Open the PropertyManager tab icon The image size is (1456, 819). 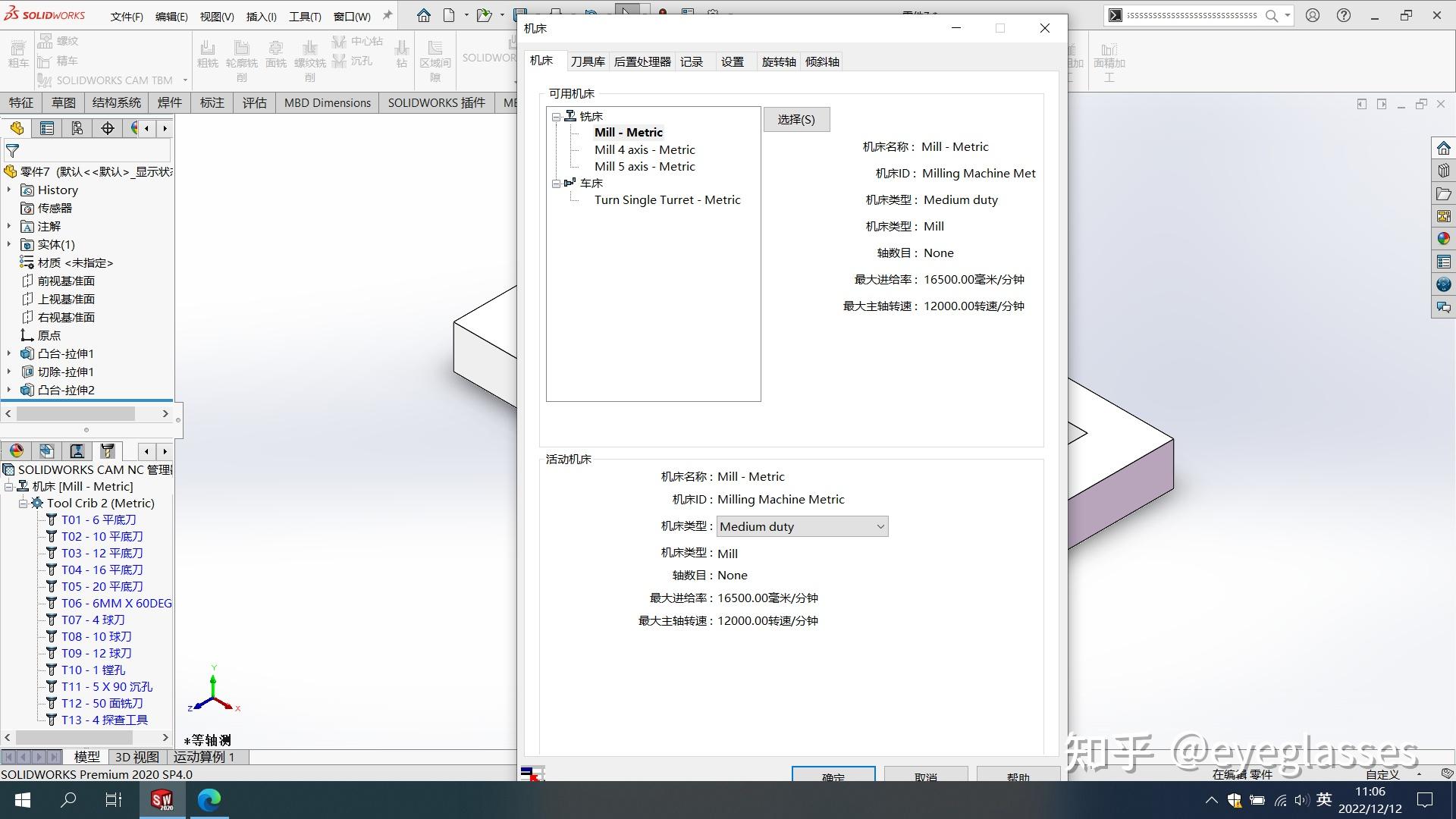tap(47, 128)
